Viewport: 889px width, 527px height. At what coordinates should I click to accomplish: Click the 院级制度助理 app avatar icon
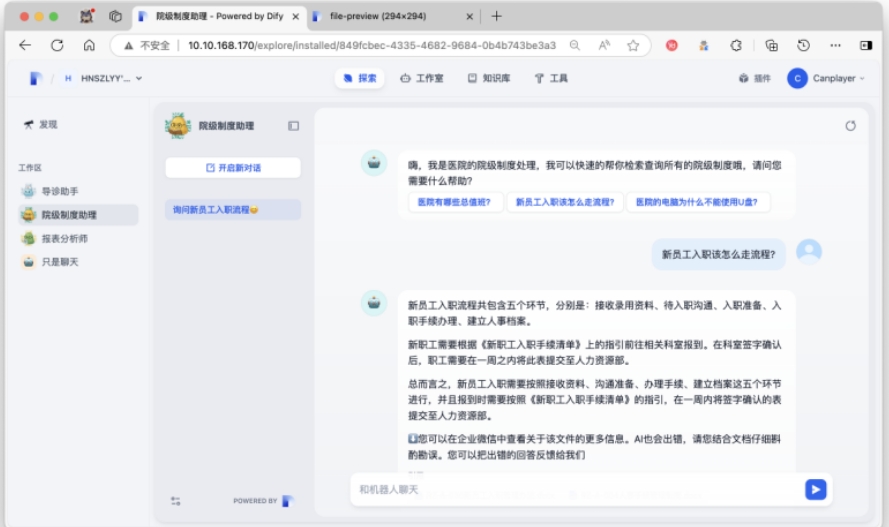178,125
